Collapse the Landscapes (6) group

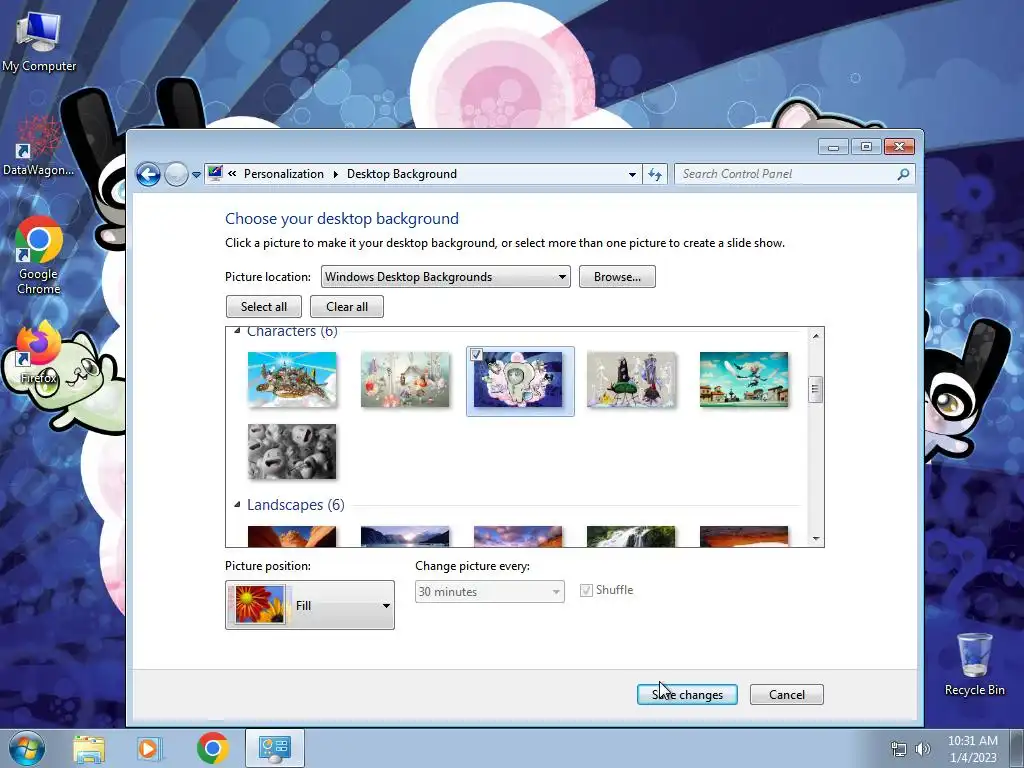click(x=237, y=504)
